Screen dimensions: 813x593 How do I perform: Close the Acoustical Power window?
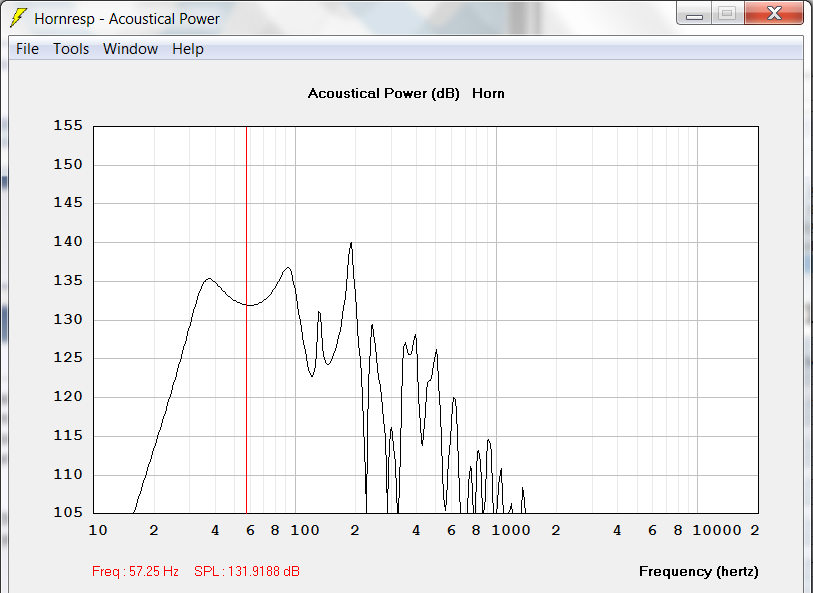coord(774,13)
